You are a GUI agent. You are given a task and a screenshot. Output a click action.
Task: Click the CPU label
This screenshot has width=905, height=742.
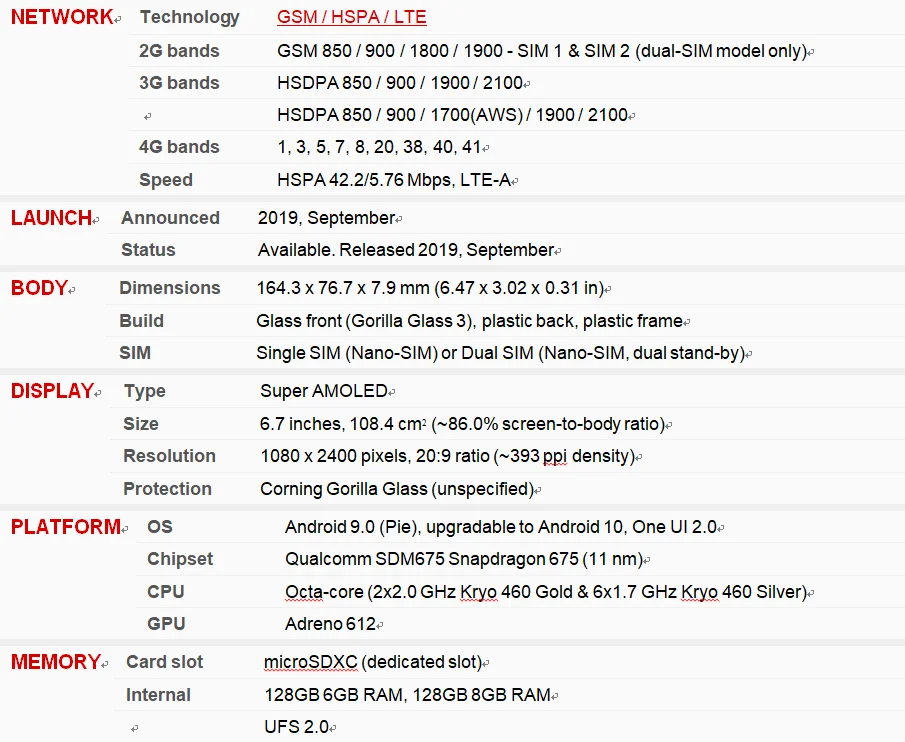click(166, 591)
